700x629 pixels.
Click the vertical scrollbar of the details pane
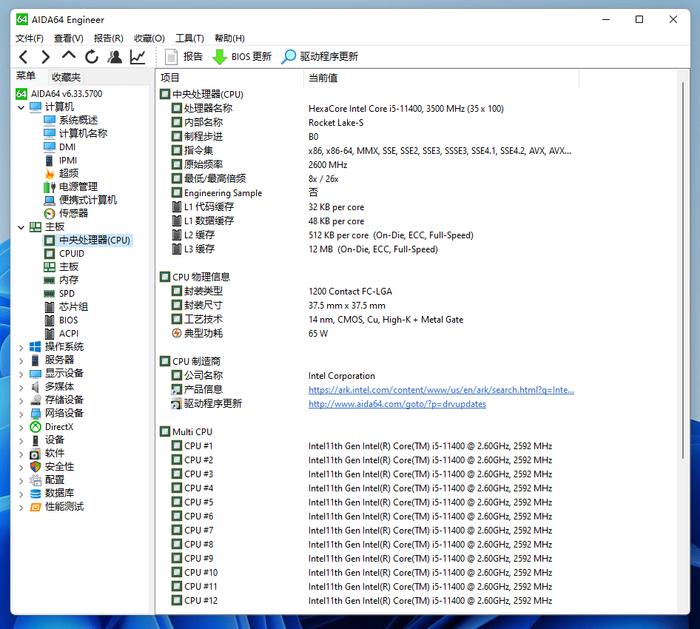683,271
